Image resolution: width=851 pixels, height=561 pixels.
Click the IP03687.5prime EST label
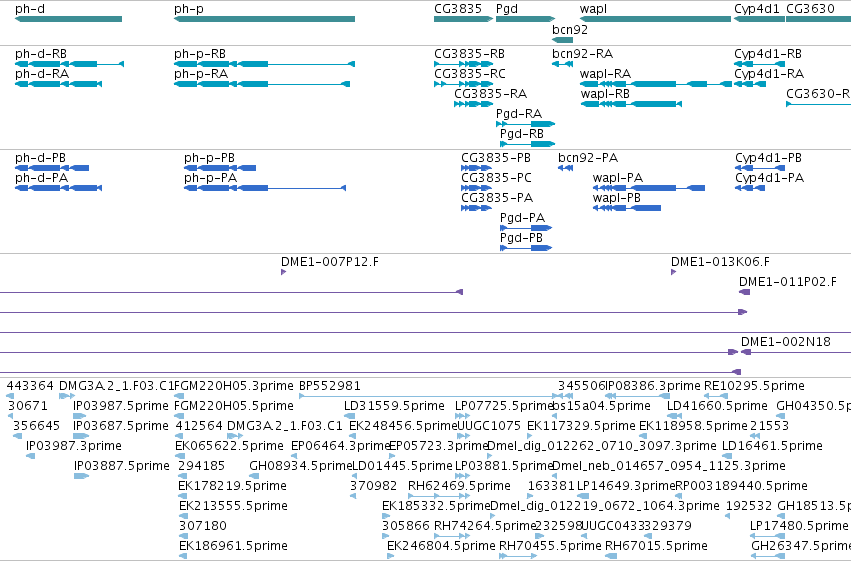point(121,426)
